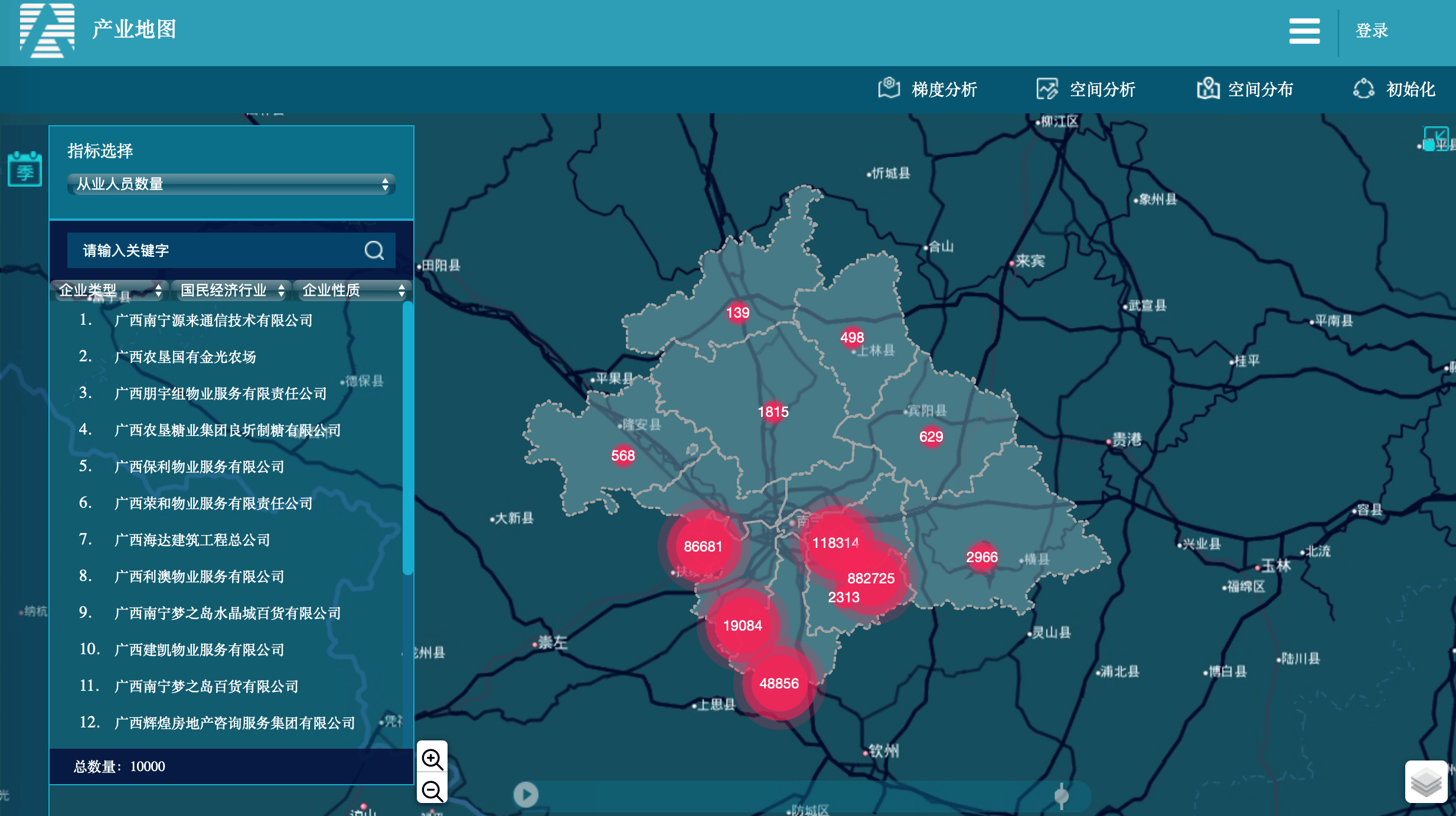The image size is (1456, 816).
Task: Open the 从业人员数量 indicator dropdown
Action: (231, 184)
